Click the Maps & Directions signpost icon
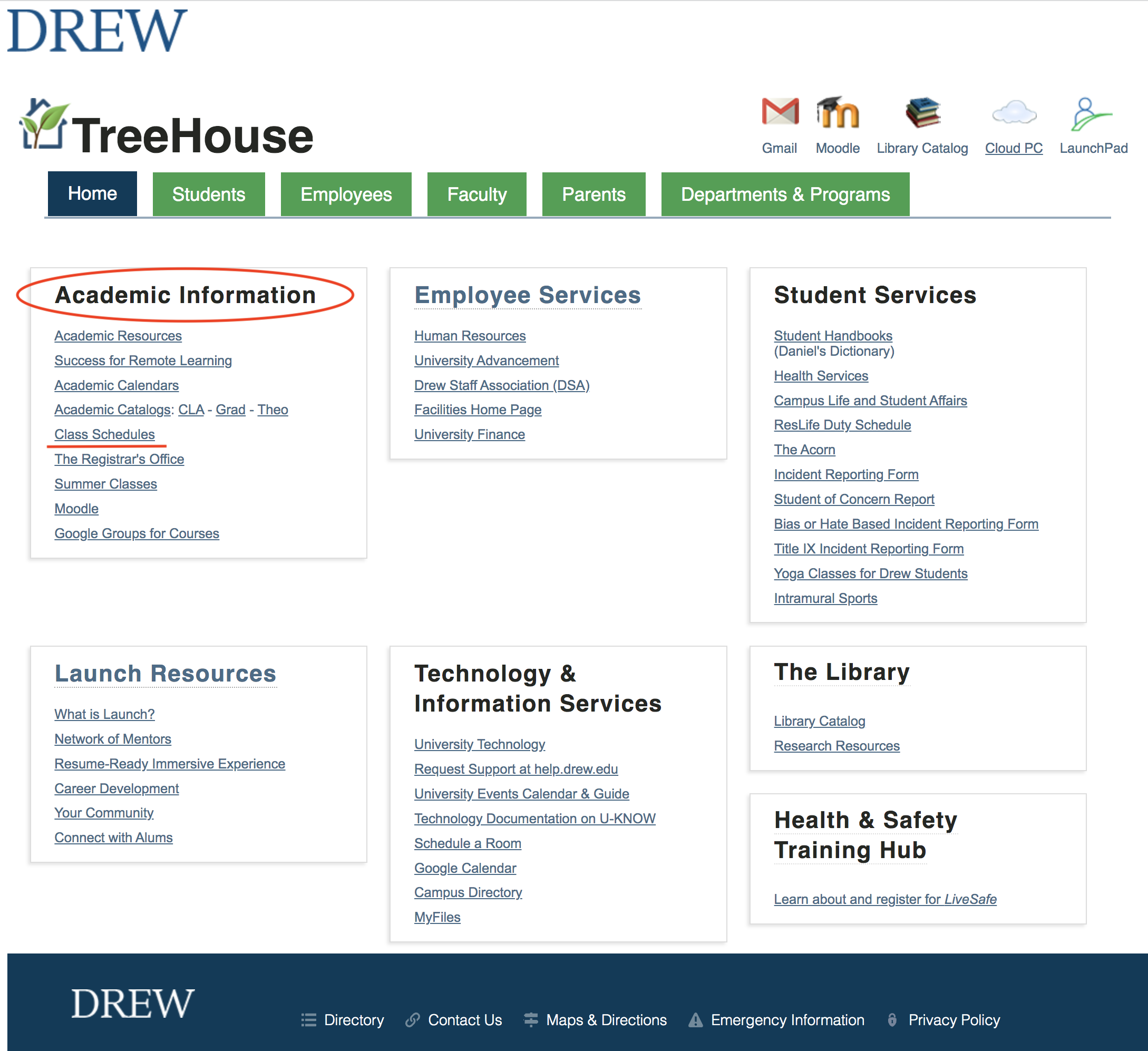 (x=531, y=1020)
